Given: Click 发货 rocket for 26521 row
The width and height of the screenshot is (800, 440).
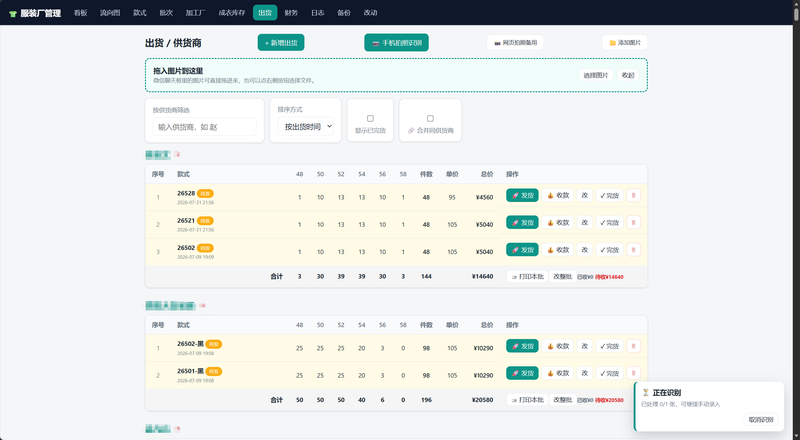Looking at the screenshot, I should 522,223.
